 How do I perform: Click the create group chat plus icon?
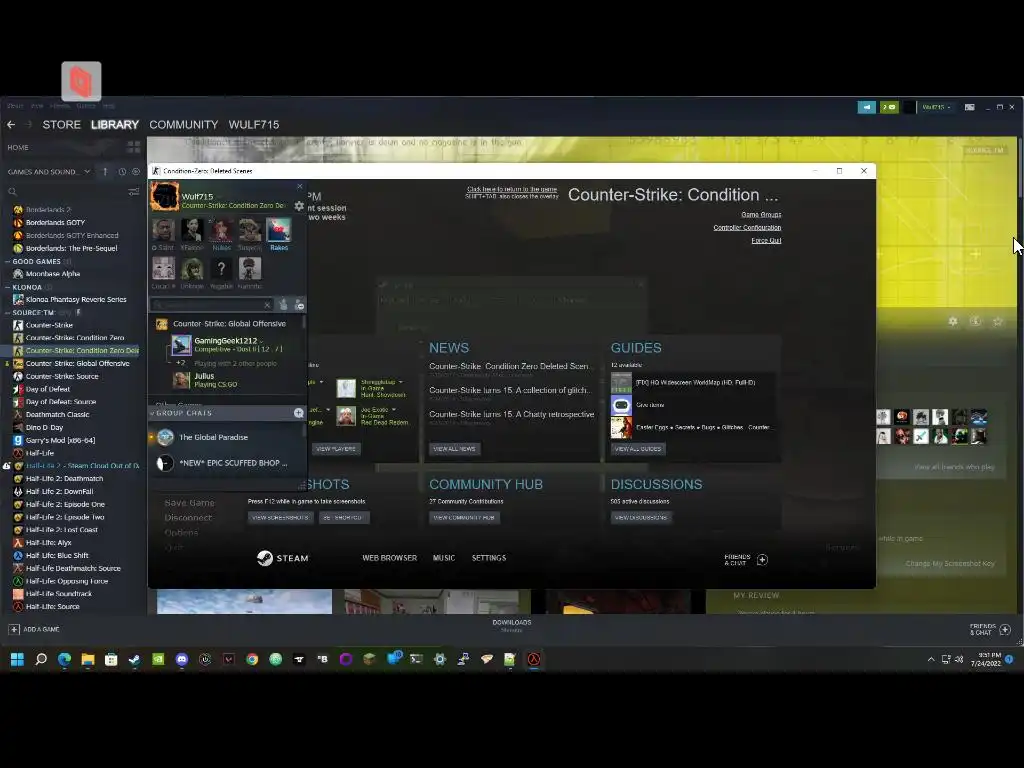(x=298, y=413)
